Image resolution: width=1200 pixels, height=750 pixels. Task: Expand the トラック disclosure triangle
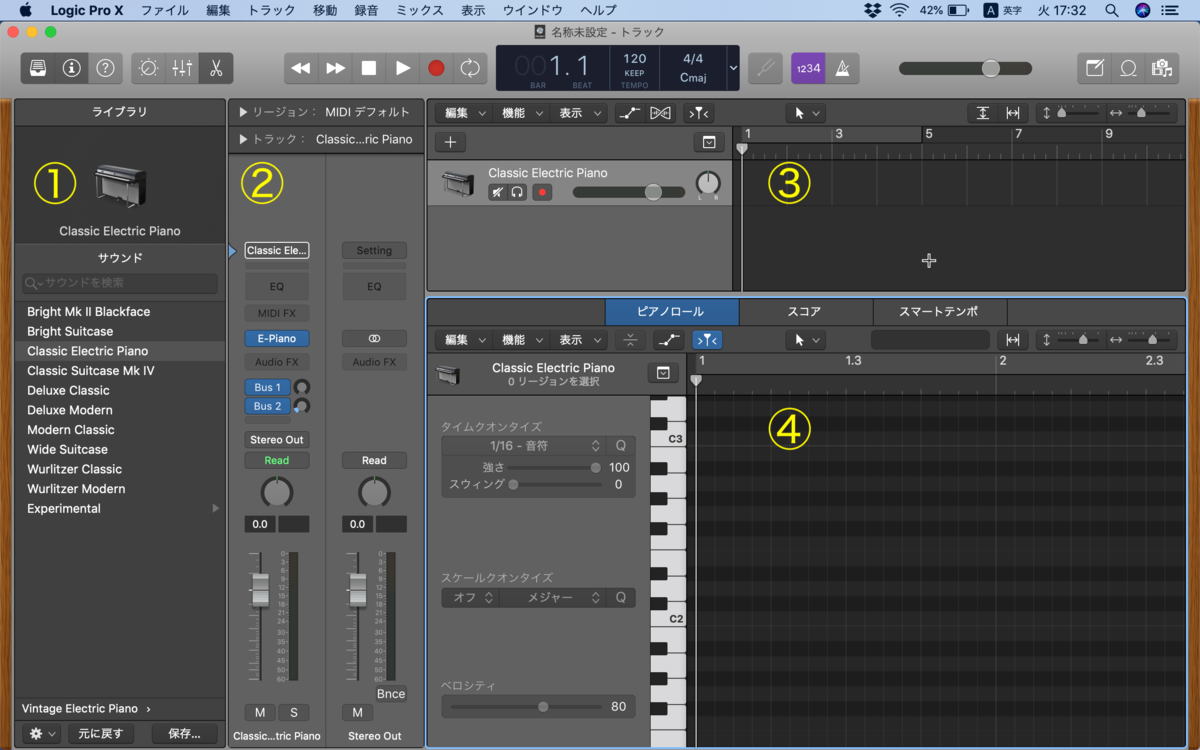[245, 139]
